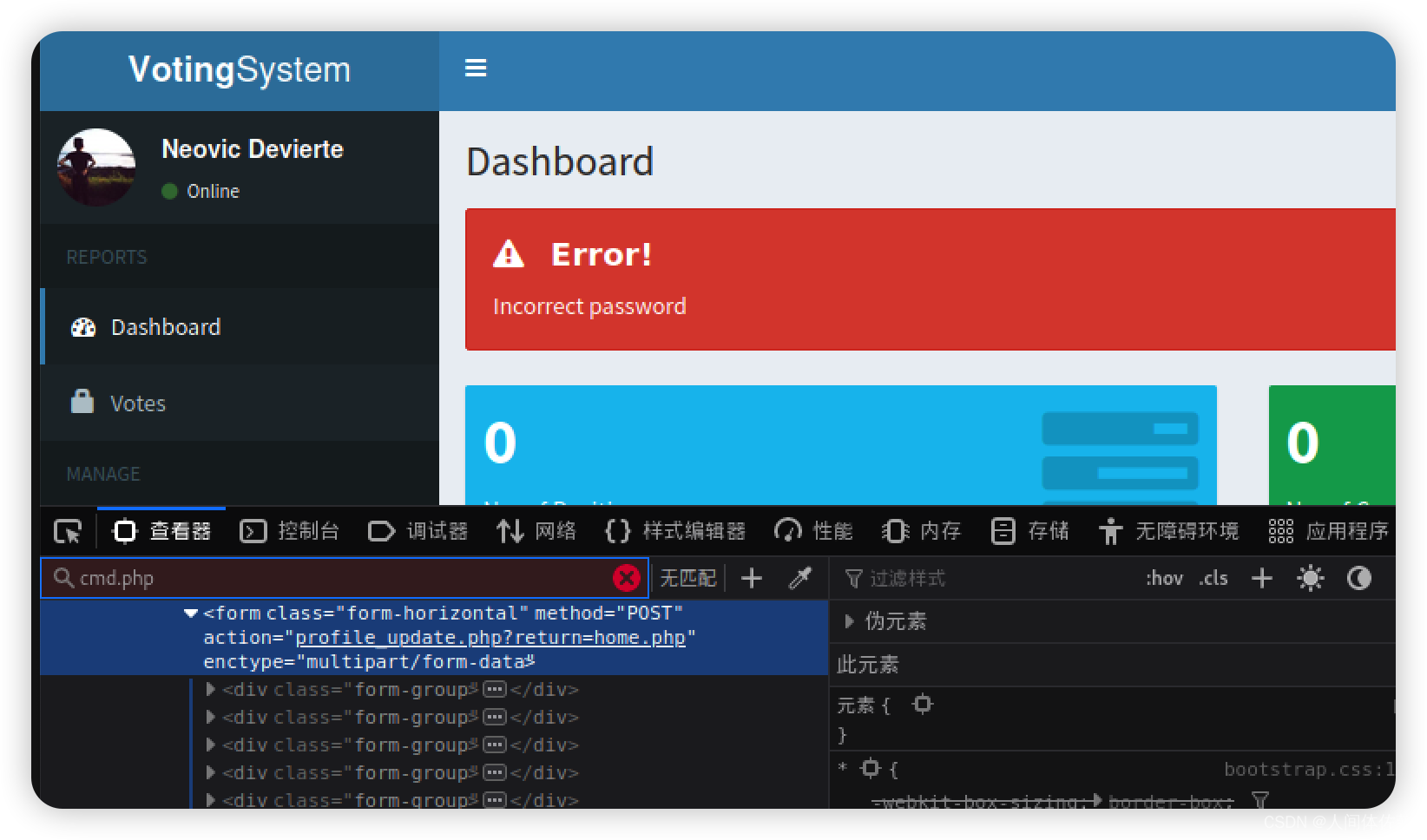
Task: Select the eyedropper color picker tool
Action: (x=799, y=578)
